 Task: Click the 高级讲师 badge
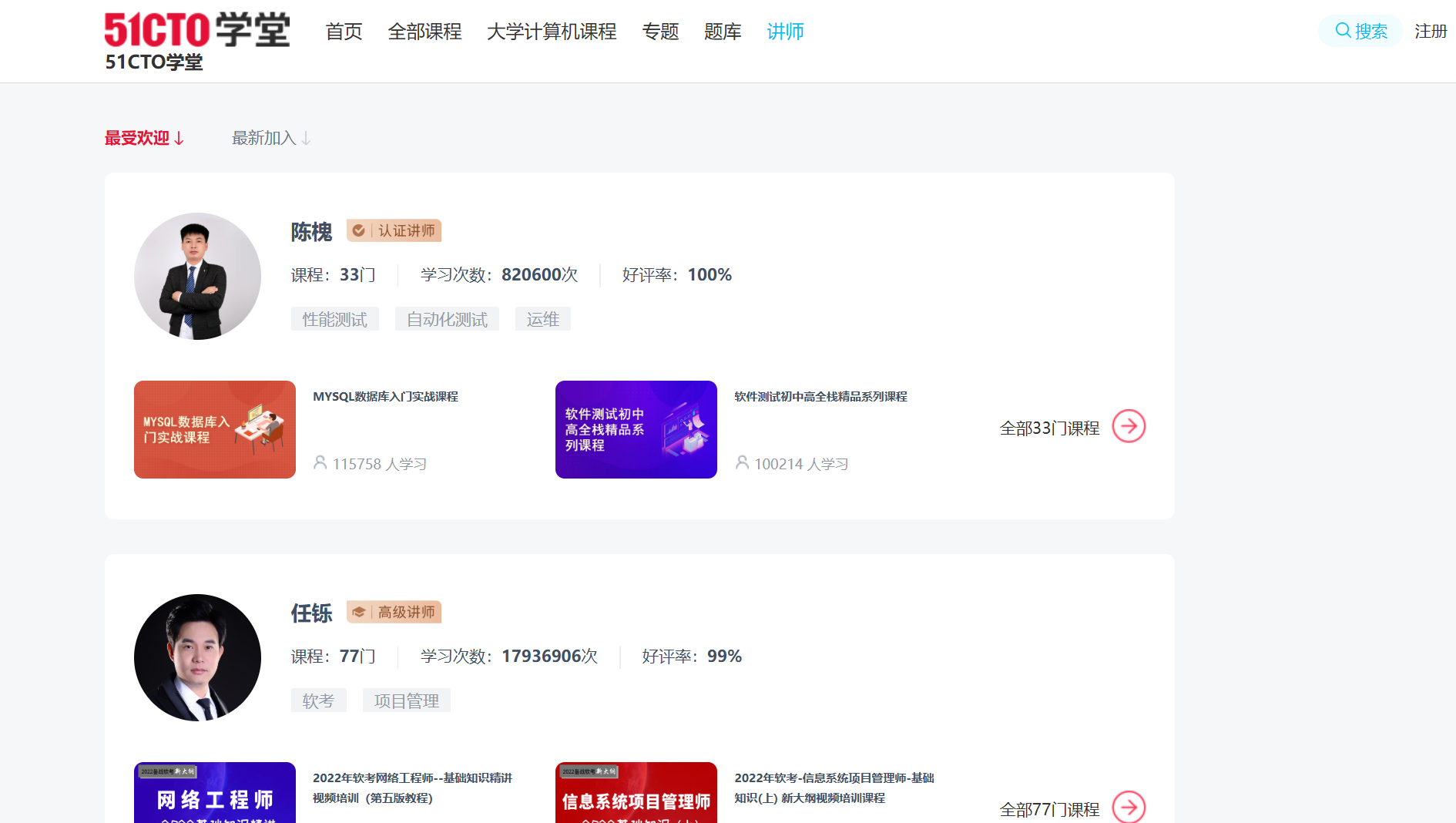(394, 612)
